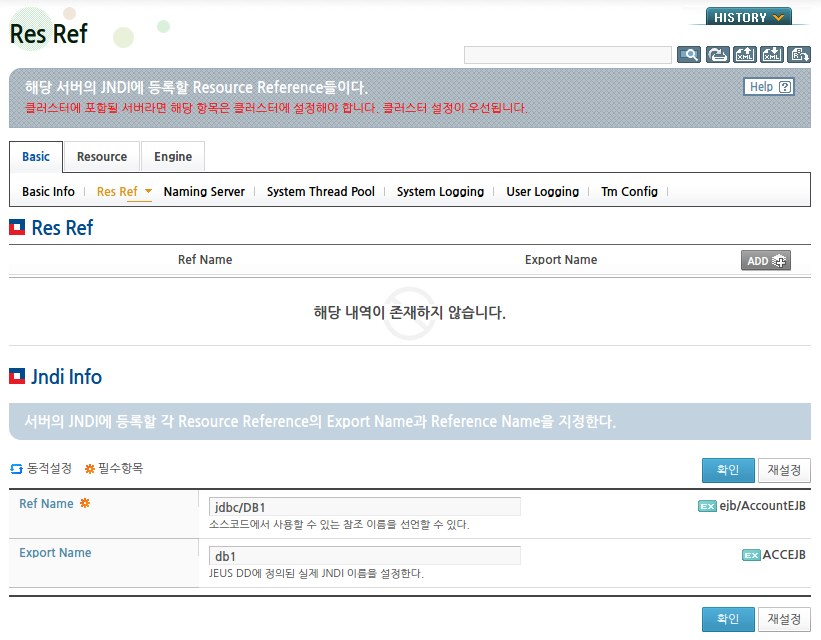Click the Res Ref section heading icon
The image size is (821, 640).
pos(17,227)
